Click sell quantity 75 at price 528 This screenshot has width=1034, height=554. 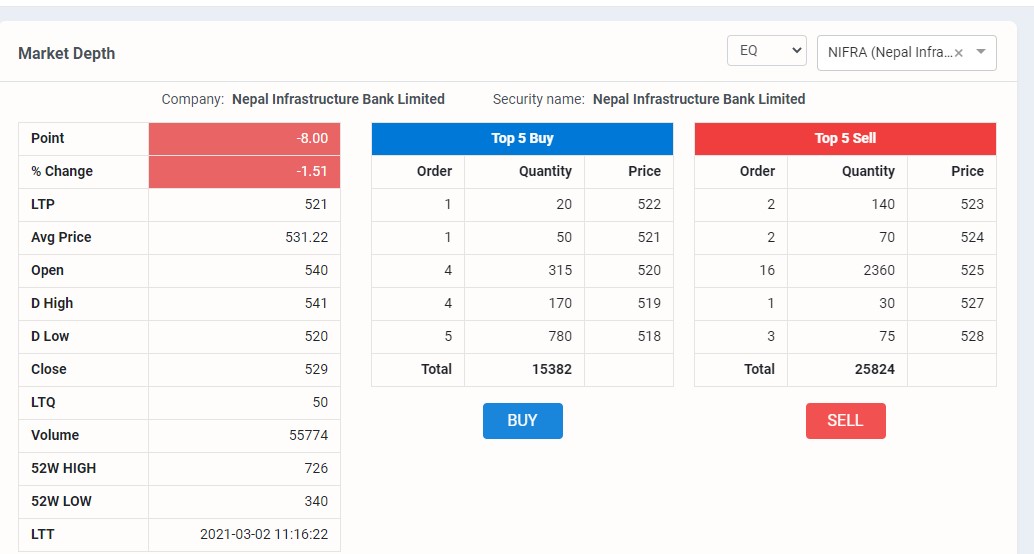tap(887, 336)
